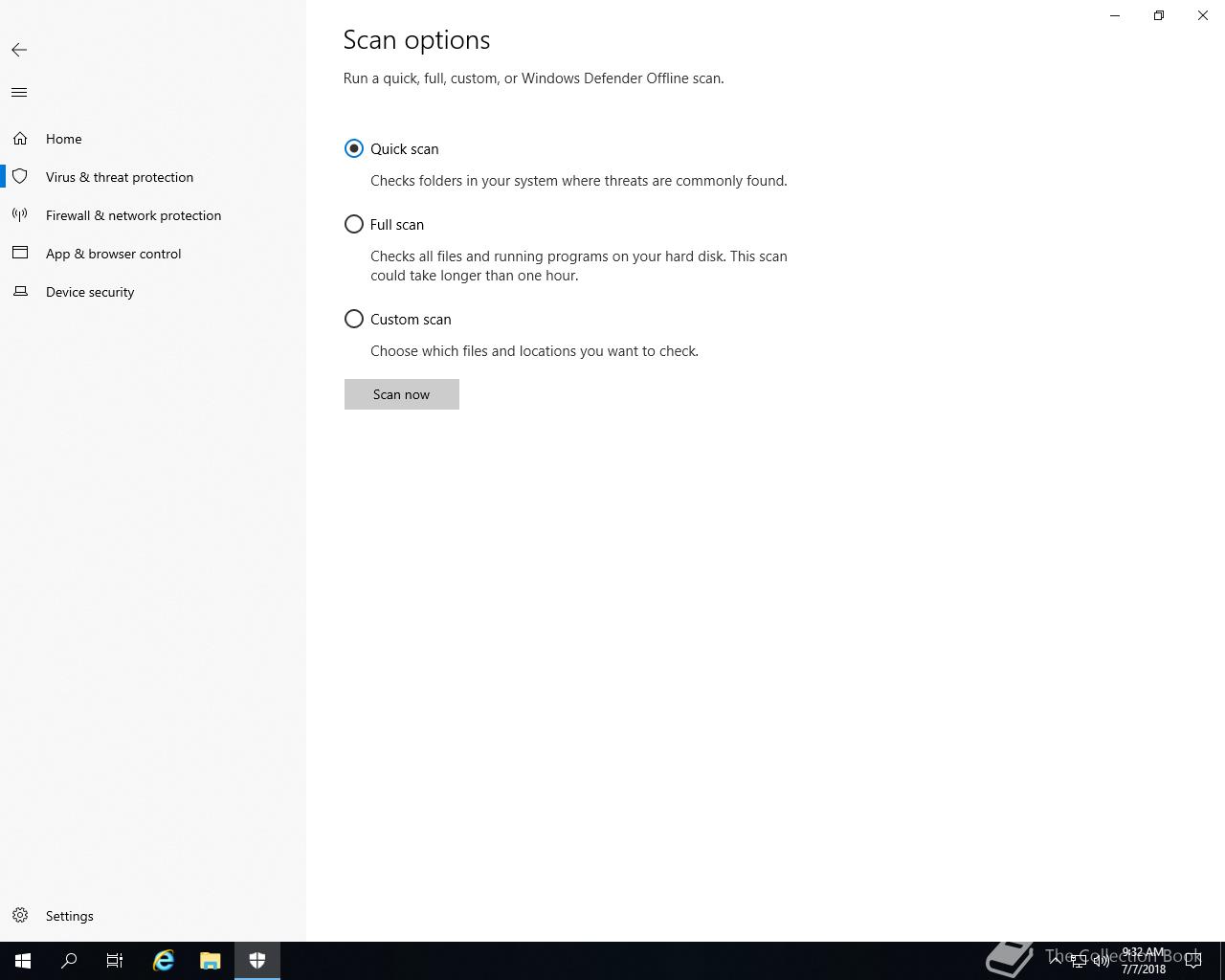Click 'Choose which files and locations' description
Screen dimensions: 1225x980
(x=534, y=351)
